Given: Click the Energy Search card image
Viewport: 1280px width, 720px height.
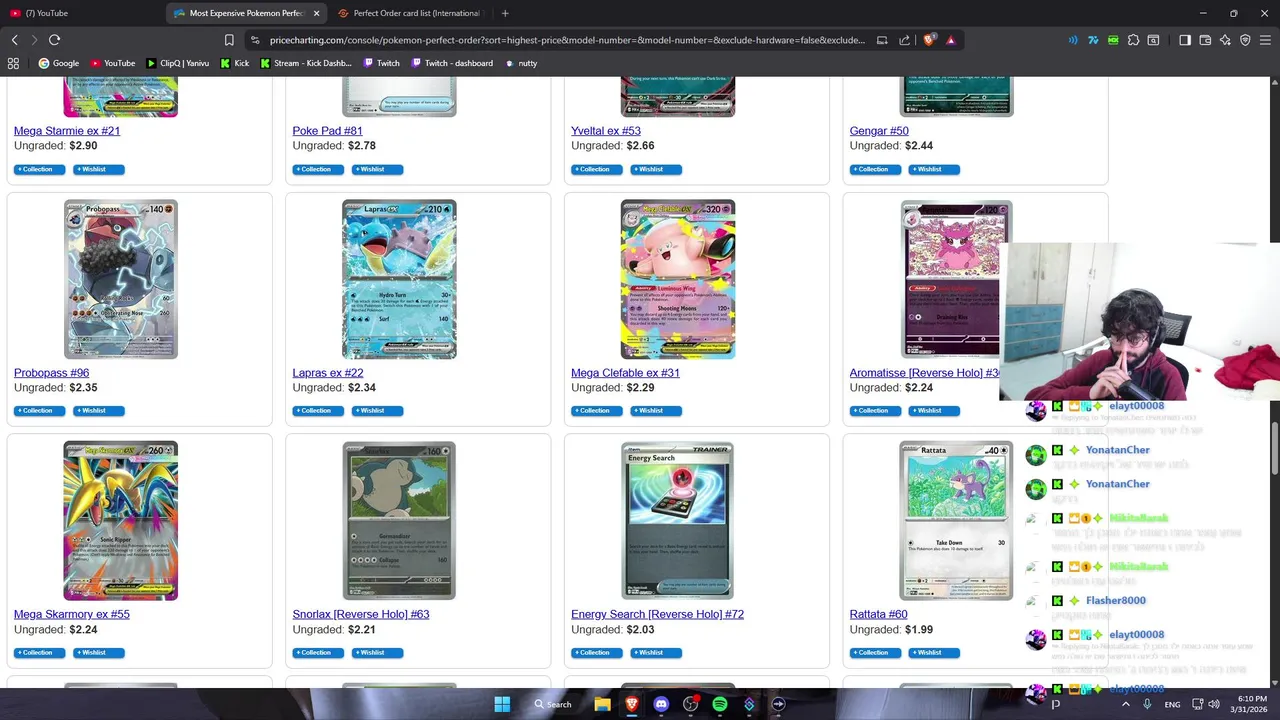Looking at the screenshot, I should tap(677, 521).
